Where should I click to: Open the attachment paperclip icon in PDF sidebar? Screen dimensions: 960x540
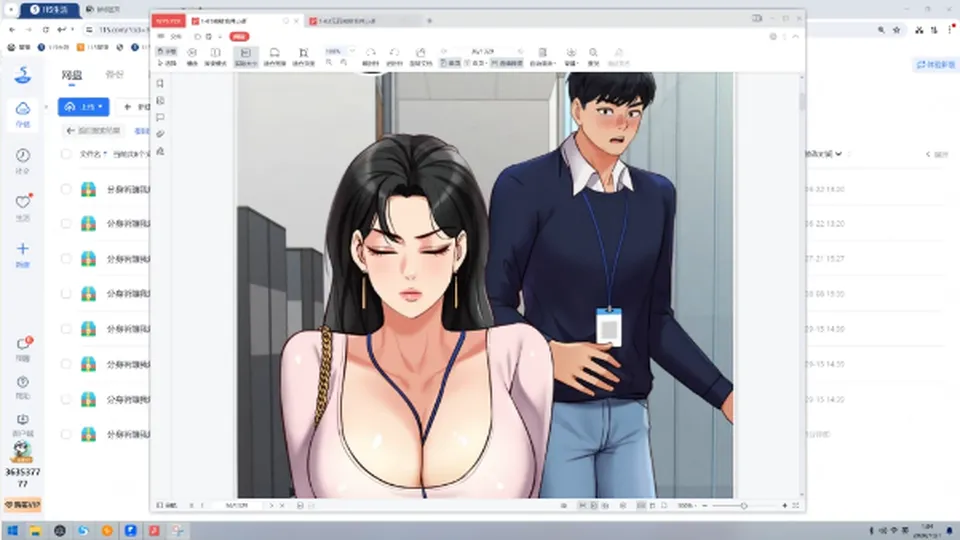[160, 134]
